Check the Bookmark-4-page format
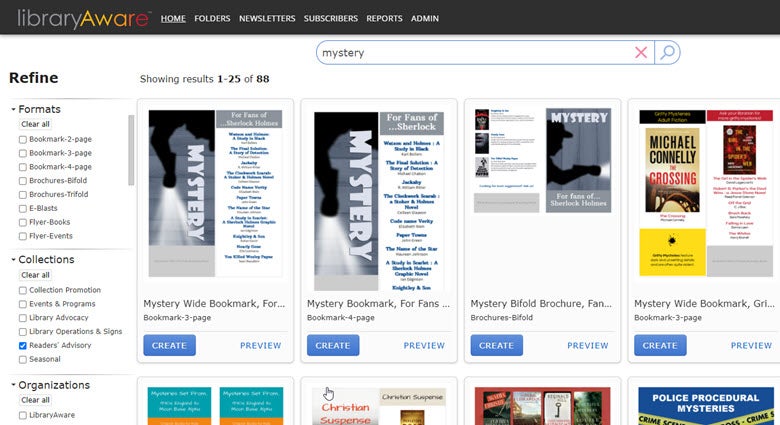The width and height of the screenshot is (780, 425). tap(23, 167)
